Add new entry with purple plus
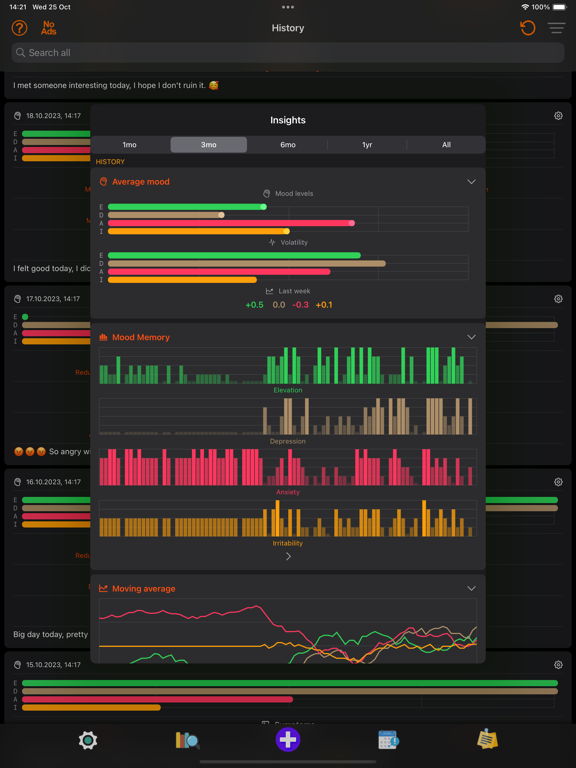 pos(288,740)
